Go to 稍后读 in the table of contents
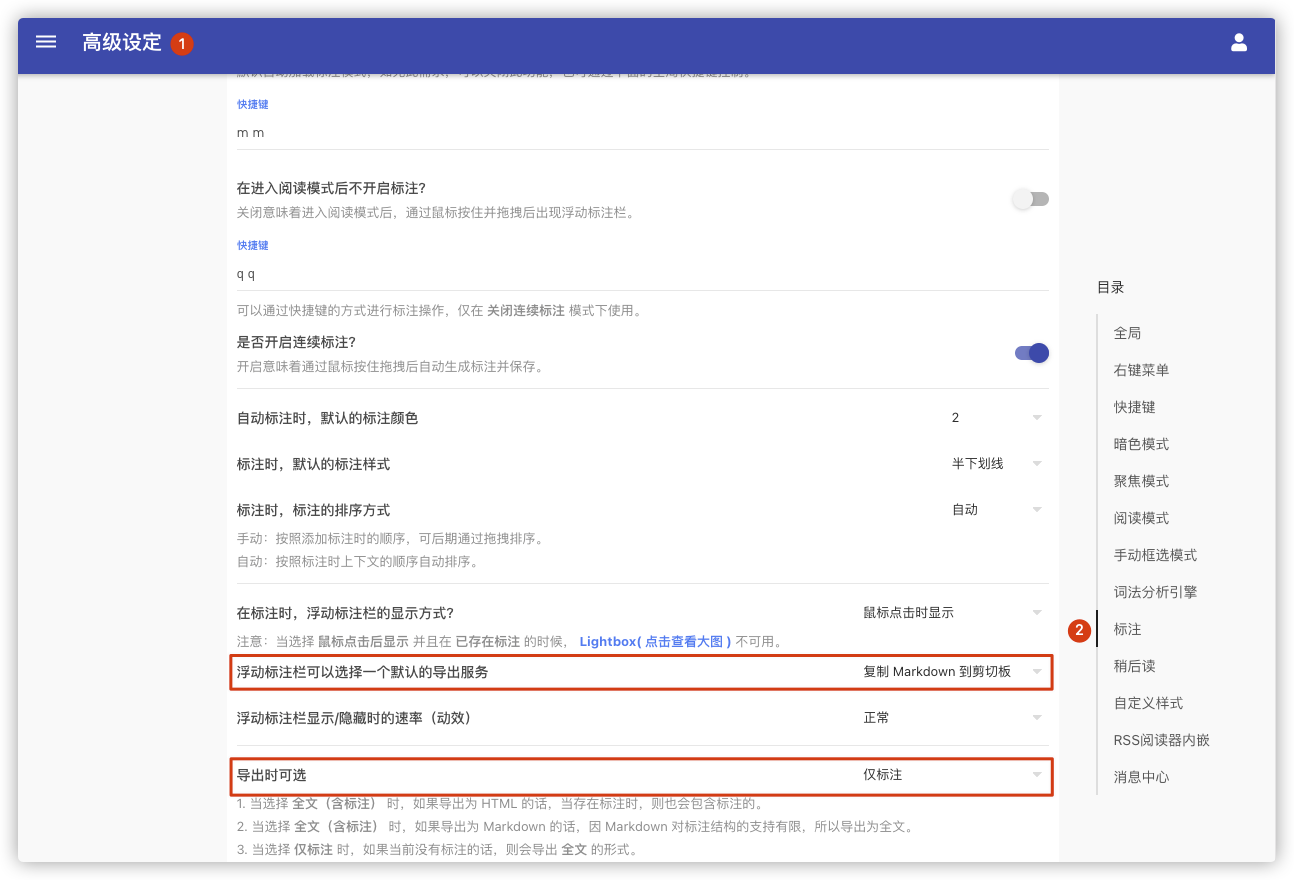 [1134, 666]
